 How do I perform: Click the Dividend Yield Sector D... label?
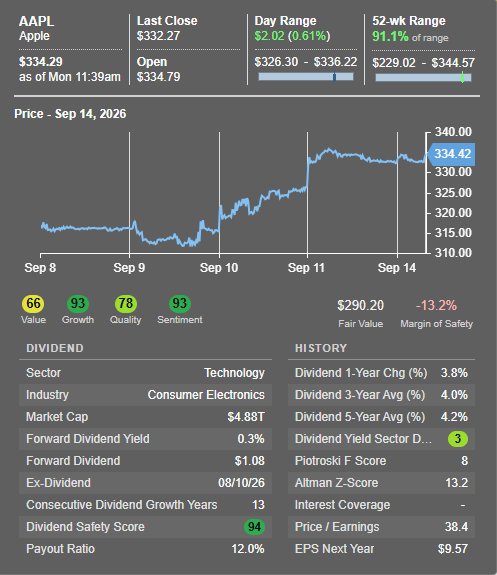point(363,439)
